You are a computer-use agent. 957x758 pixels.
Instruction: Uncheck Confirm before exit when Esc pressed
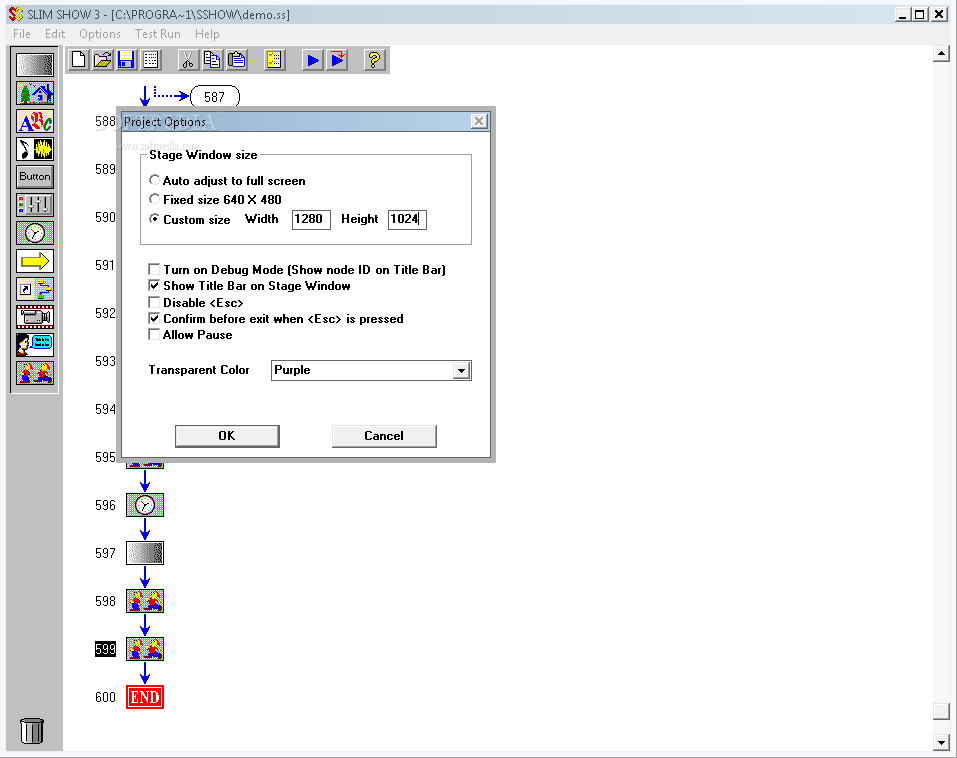click(154, 319)
